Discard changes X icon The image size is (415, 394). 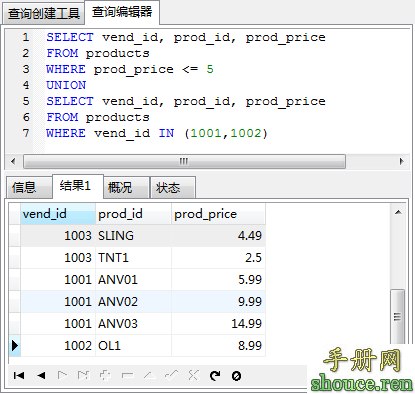coord(193,375)
